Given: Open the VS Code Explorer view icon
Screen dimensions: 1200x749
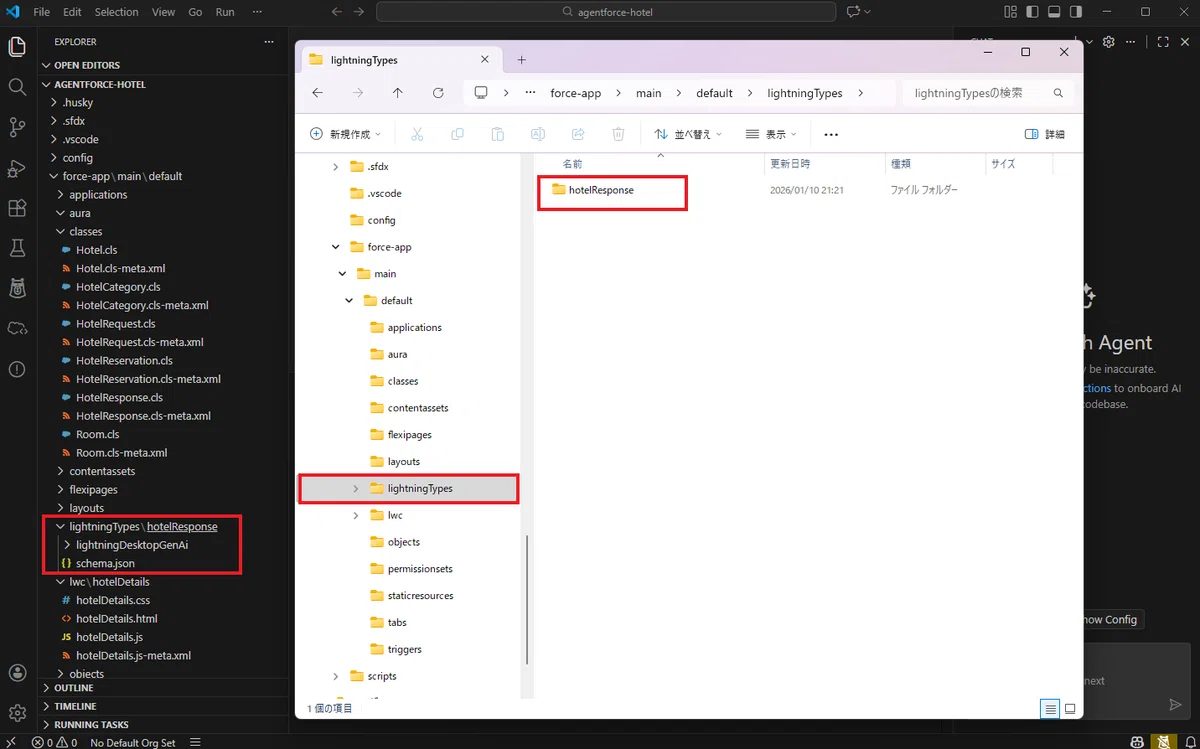Looking at the screenshot, I should point(17,47).
